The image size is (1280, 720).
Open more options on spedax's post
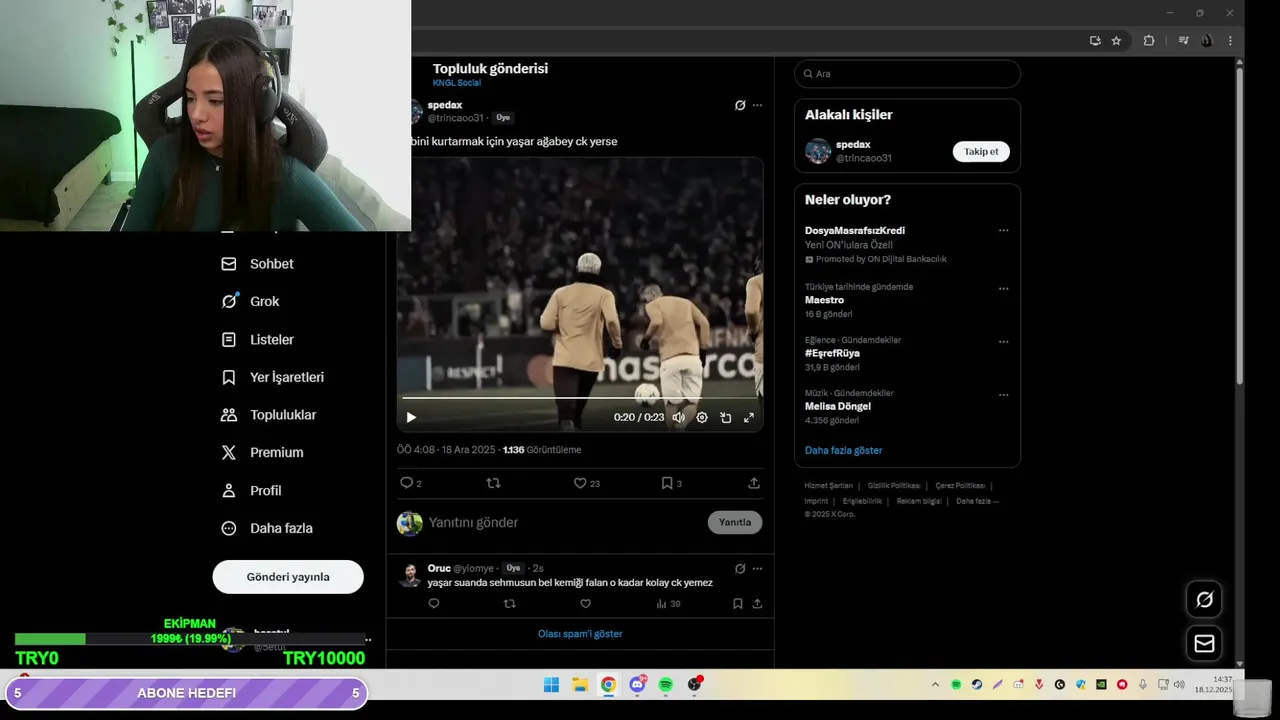[x=757, y=105]
